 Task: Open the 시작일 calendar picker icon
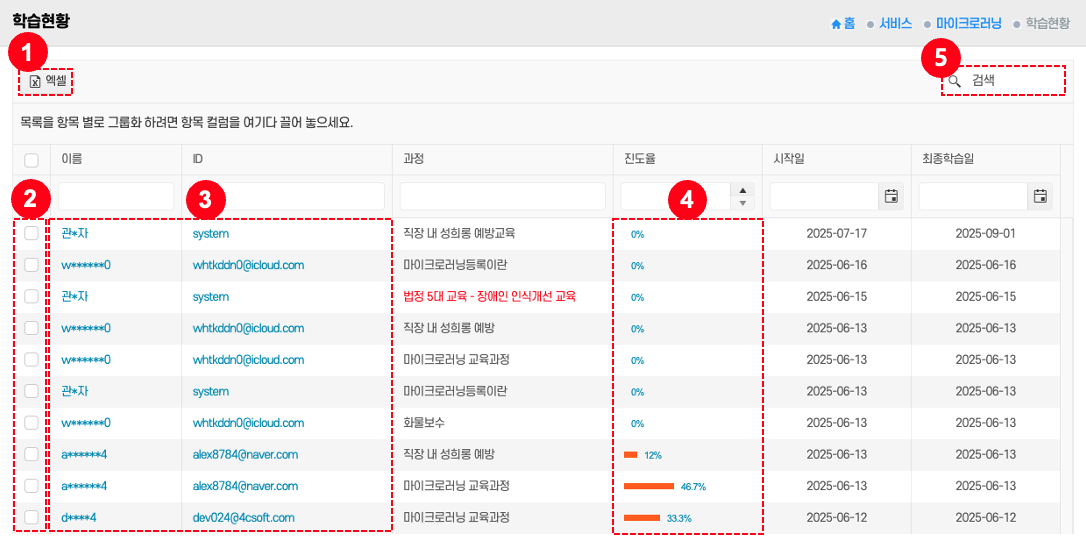(x=890, y=196)
